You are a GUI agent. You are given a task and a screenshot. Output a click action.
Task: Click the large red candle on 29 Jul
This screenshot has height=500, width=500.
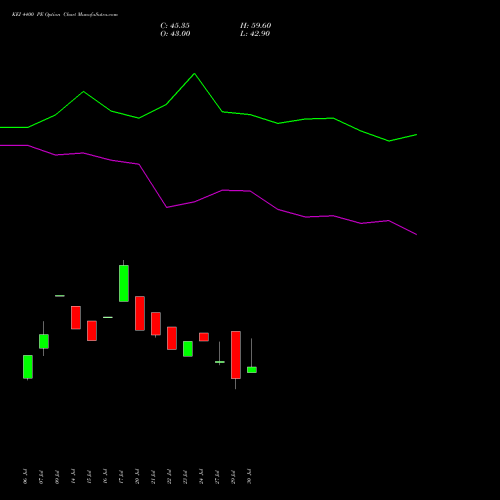point(236,355)
